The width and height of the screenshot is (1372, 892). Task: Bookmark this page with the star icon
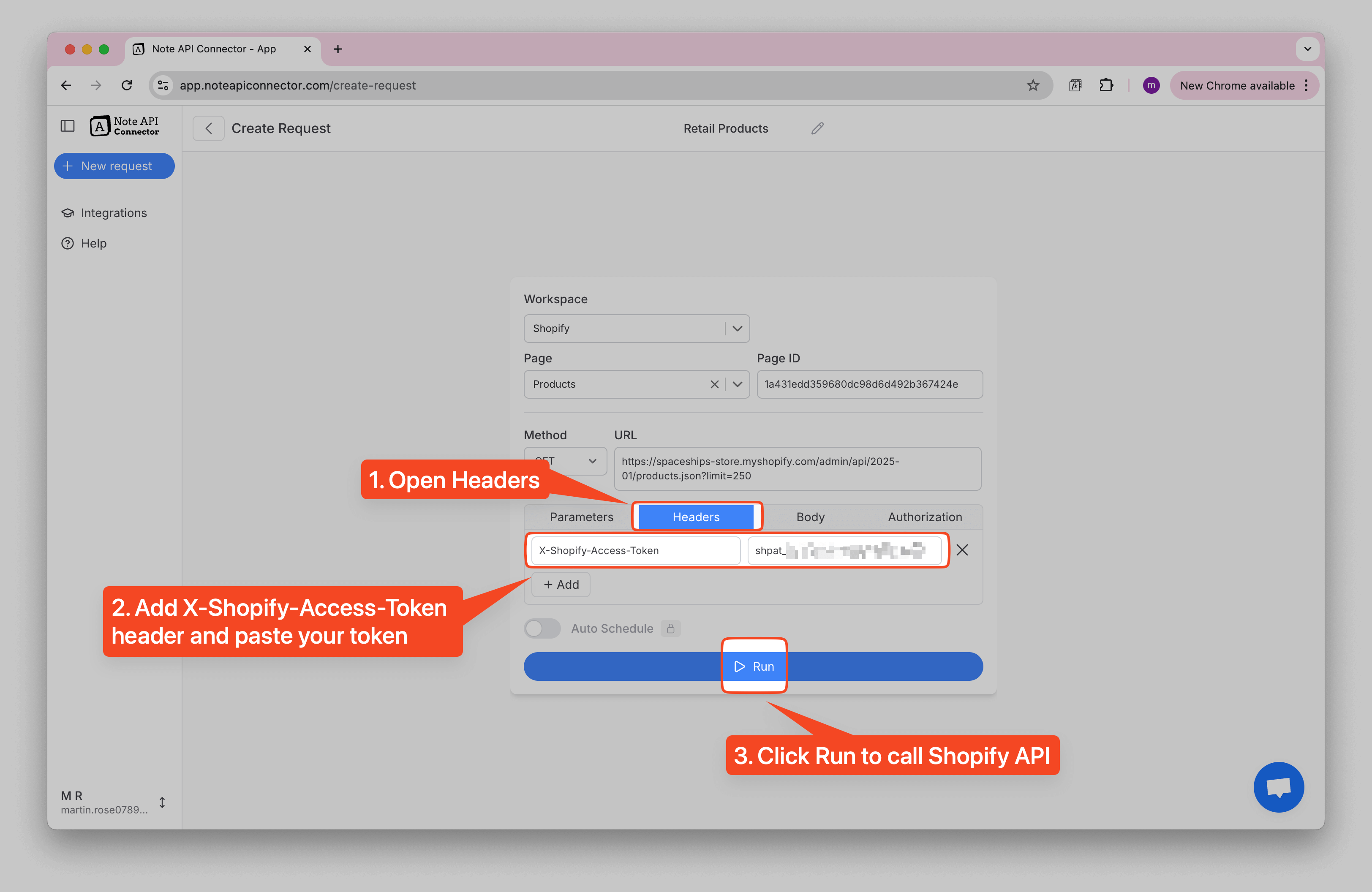(x=1032, y=85)
